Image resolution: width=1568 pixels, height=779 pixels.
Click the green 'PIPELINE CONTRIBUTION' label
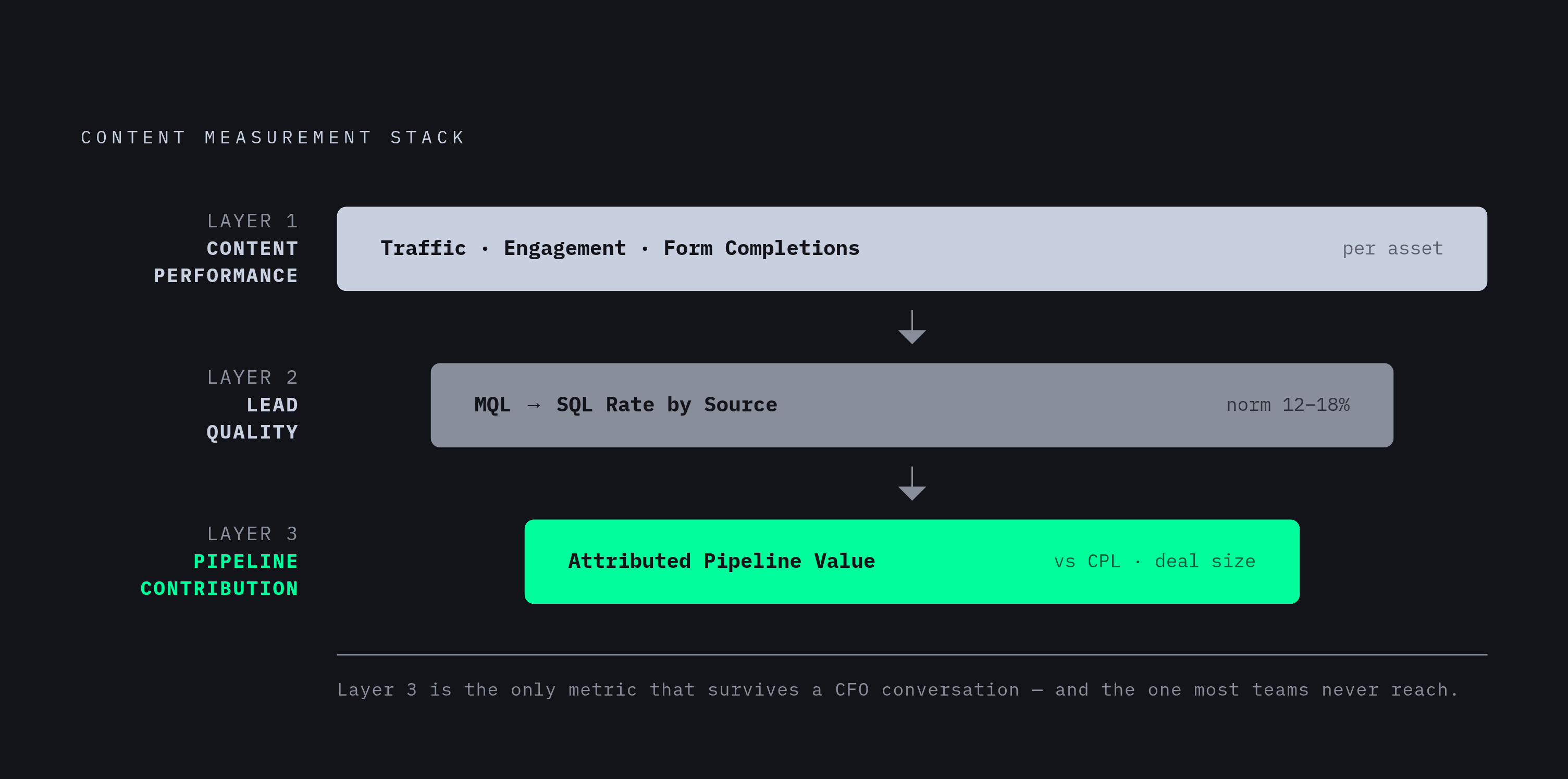coord(219,575)
